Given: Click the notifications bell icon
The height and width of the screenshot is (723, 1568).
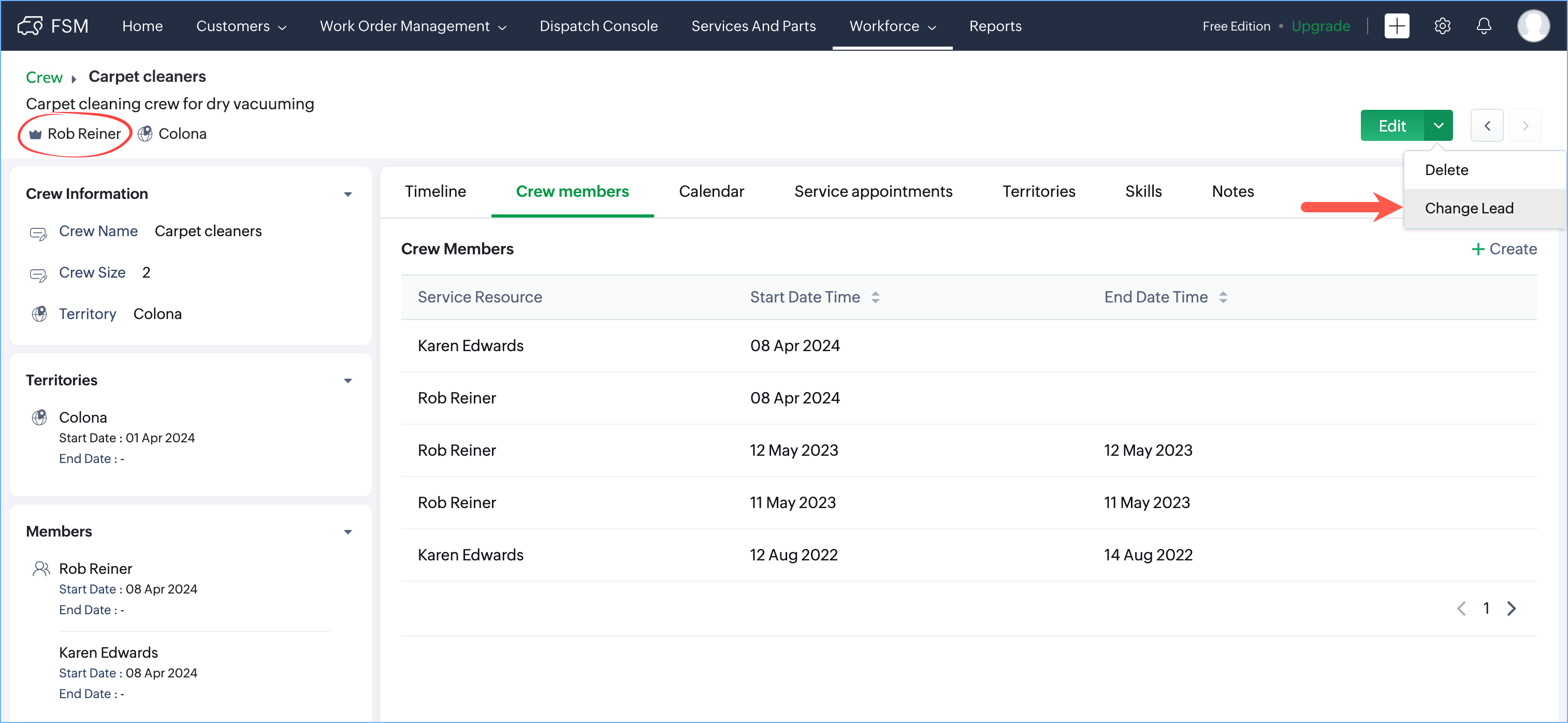Looking at the screenshot, I should coord(1484,25).
